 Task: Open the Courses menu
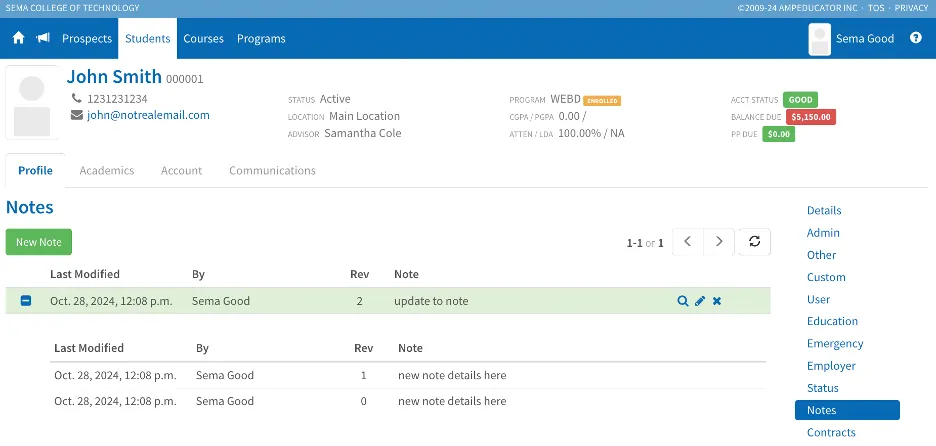[204, 38]
